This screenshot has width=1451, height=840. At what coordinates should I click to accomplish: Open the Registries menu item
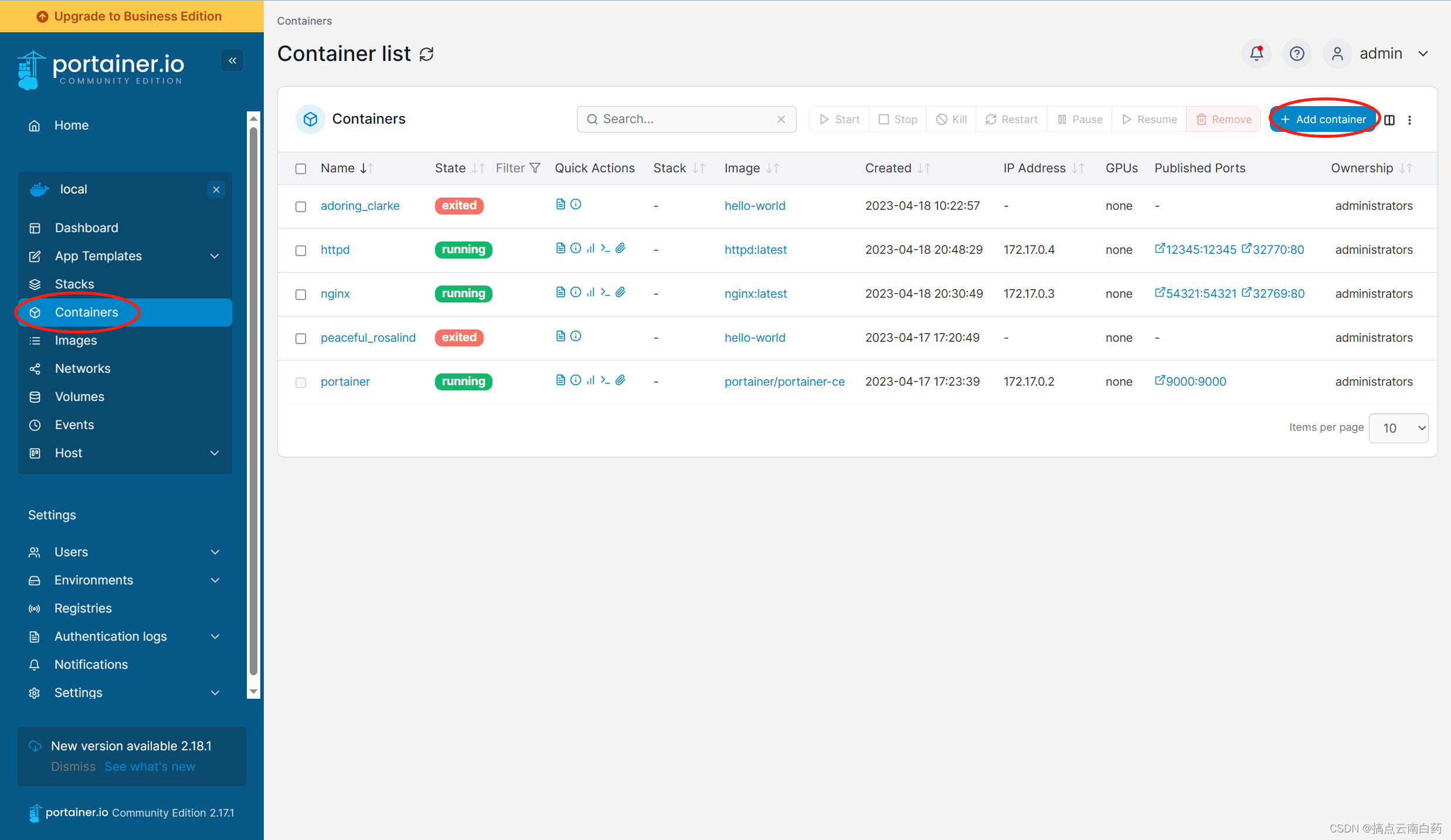coord(83,608)
